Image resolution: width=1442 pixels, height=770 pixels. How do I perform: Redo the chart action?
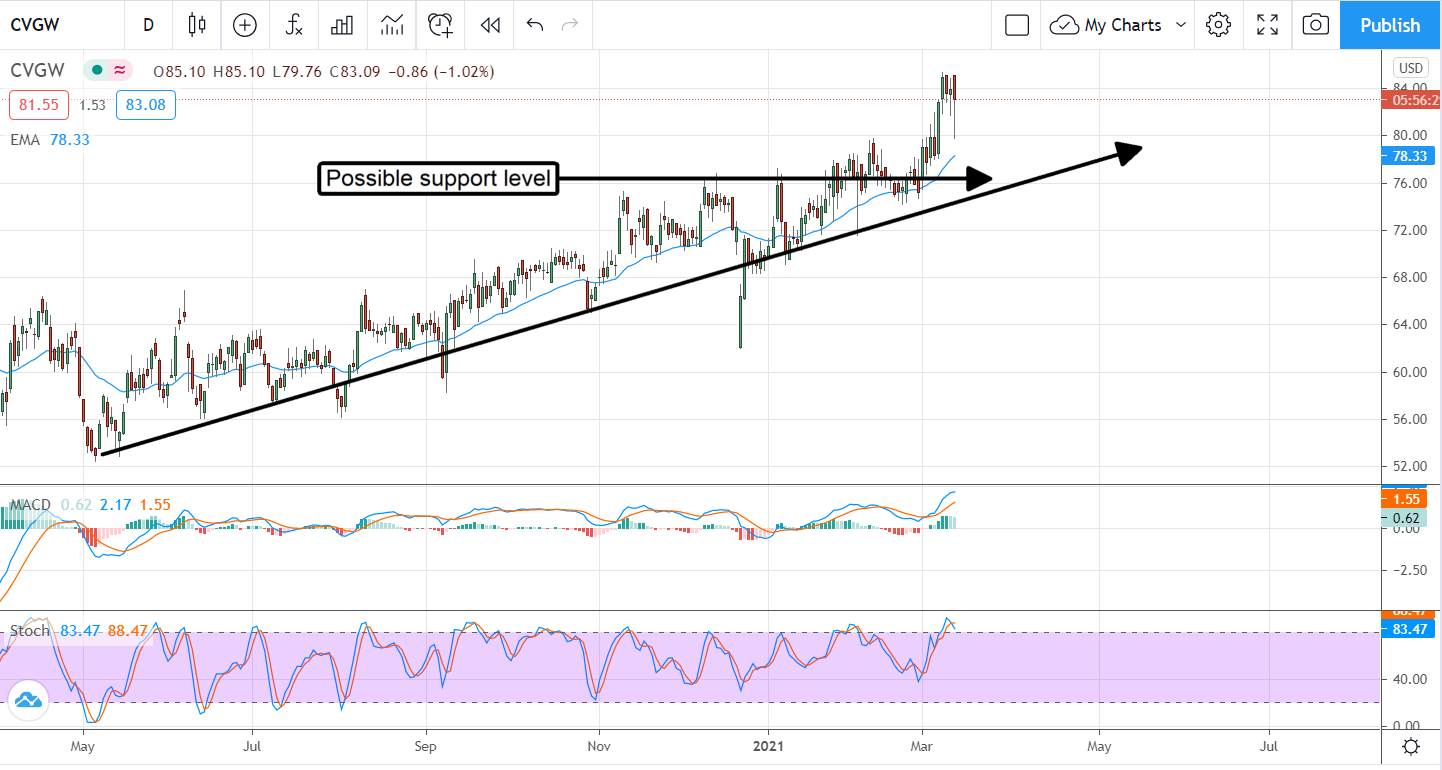coord(570,25)
